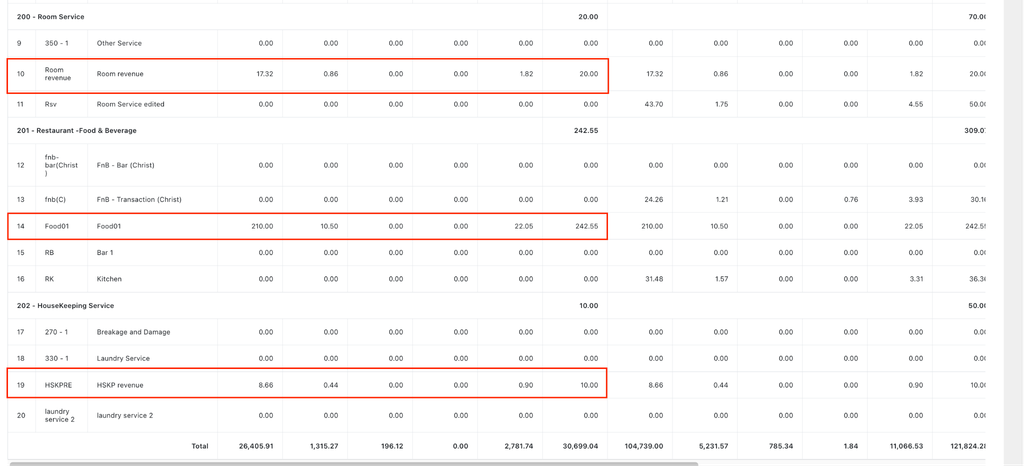Image resolution: width=1024 pixels, height=466 pixels.
Task: Click the 'Room revenue' description cell in row 10
Action: [120, 74]
